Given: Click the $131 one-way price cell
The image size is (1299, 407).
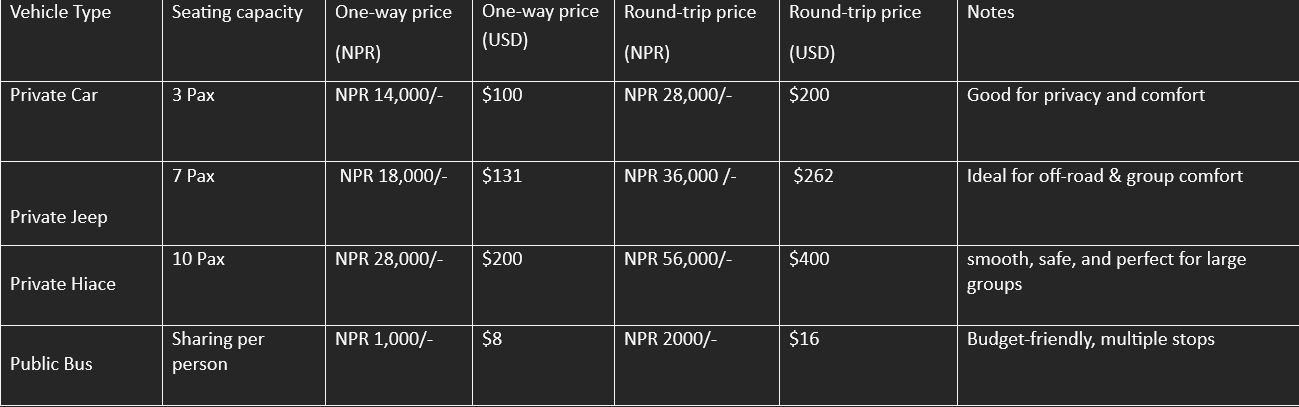Looking at the screenshot, I should click(x=502, y=177).
